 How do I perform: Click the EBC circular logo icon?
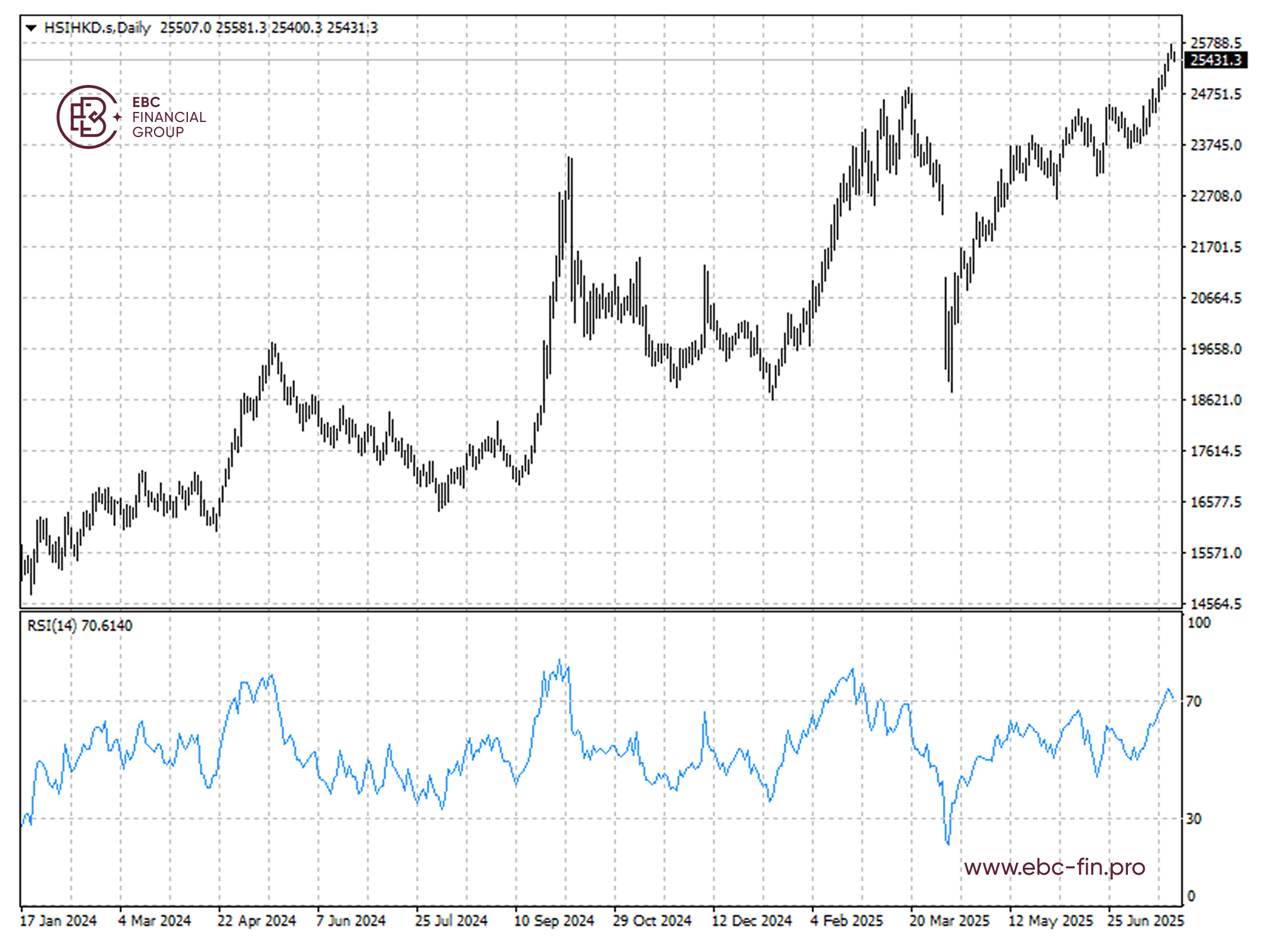[88, 117]
